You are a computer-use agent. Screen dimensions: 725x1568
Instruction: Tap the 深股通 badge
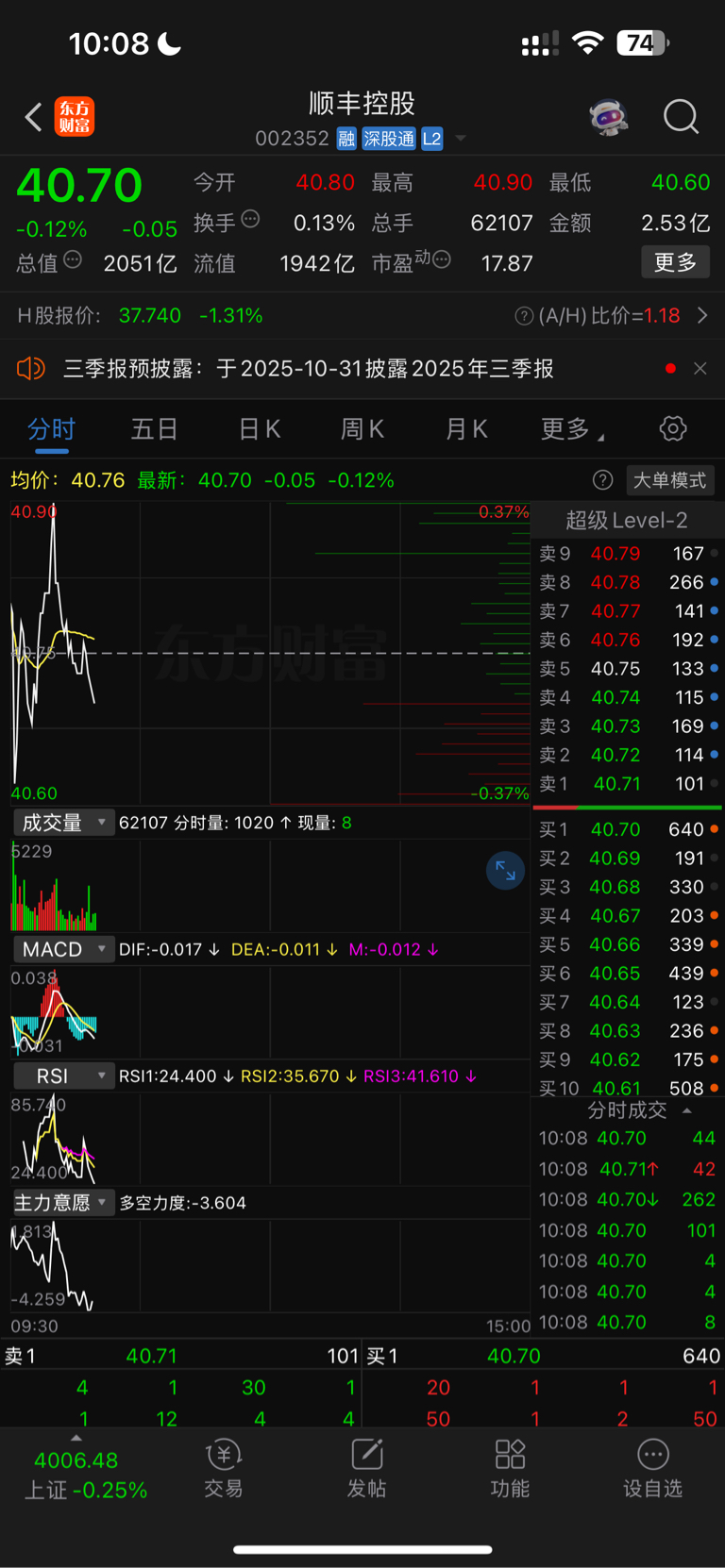389,139
